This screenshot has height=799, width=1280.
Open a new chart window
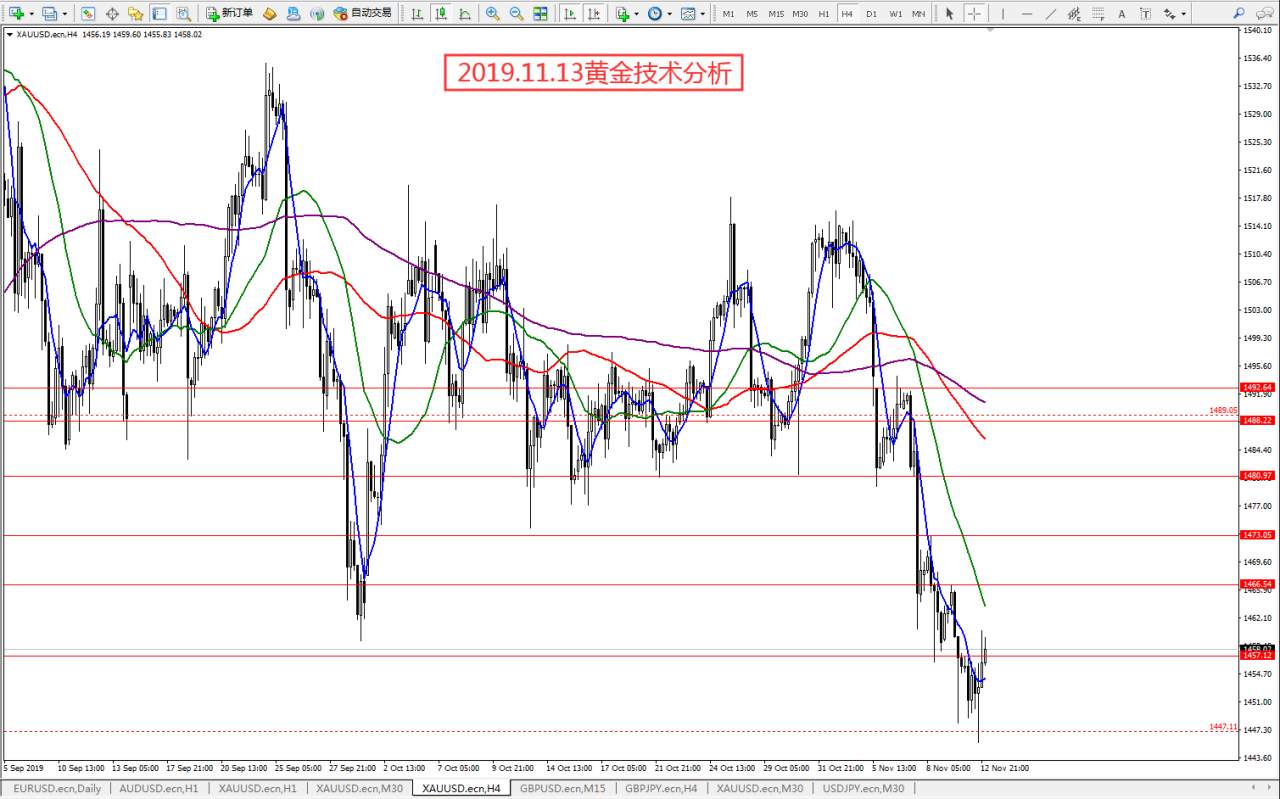click(x=17, y=13)
